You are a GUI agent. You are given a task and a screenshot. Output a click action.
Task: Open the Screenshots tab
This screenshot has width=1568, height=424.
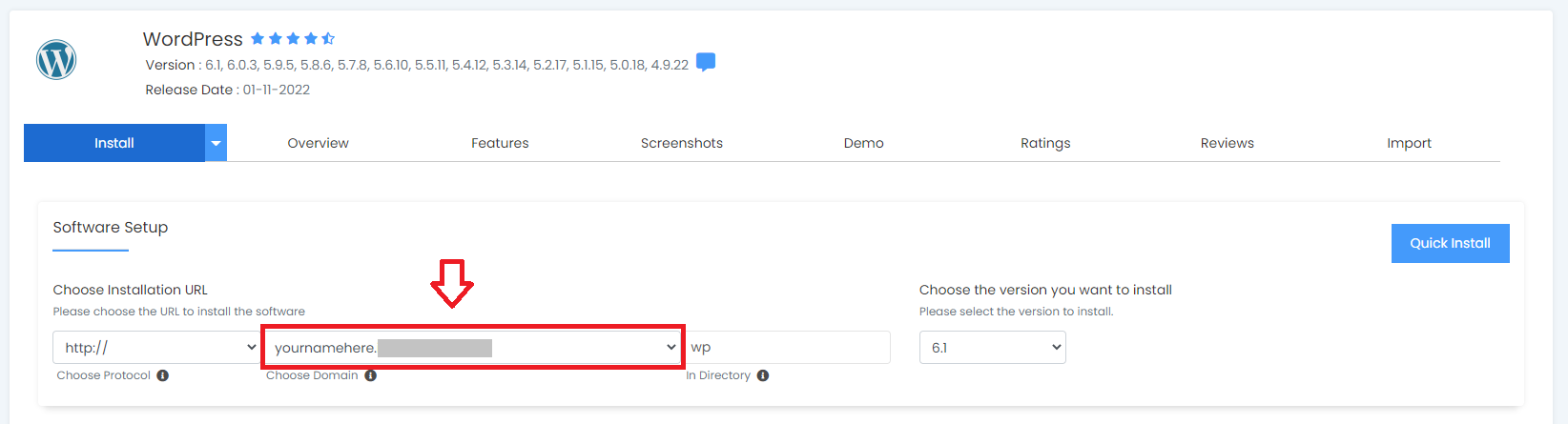click(682, 143)
